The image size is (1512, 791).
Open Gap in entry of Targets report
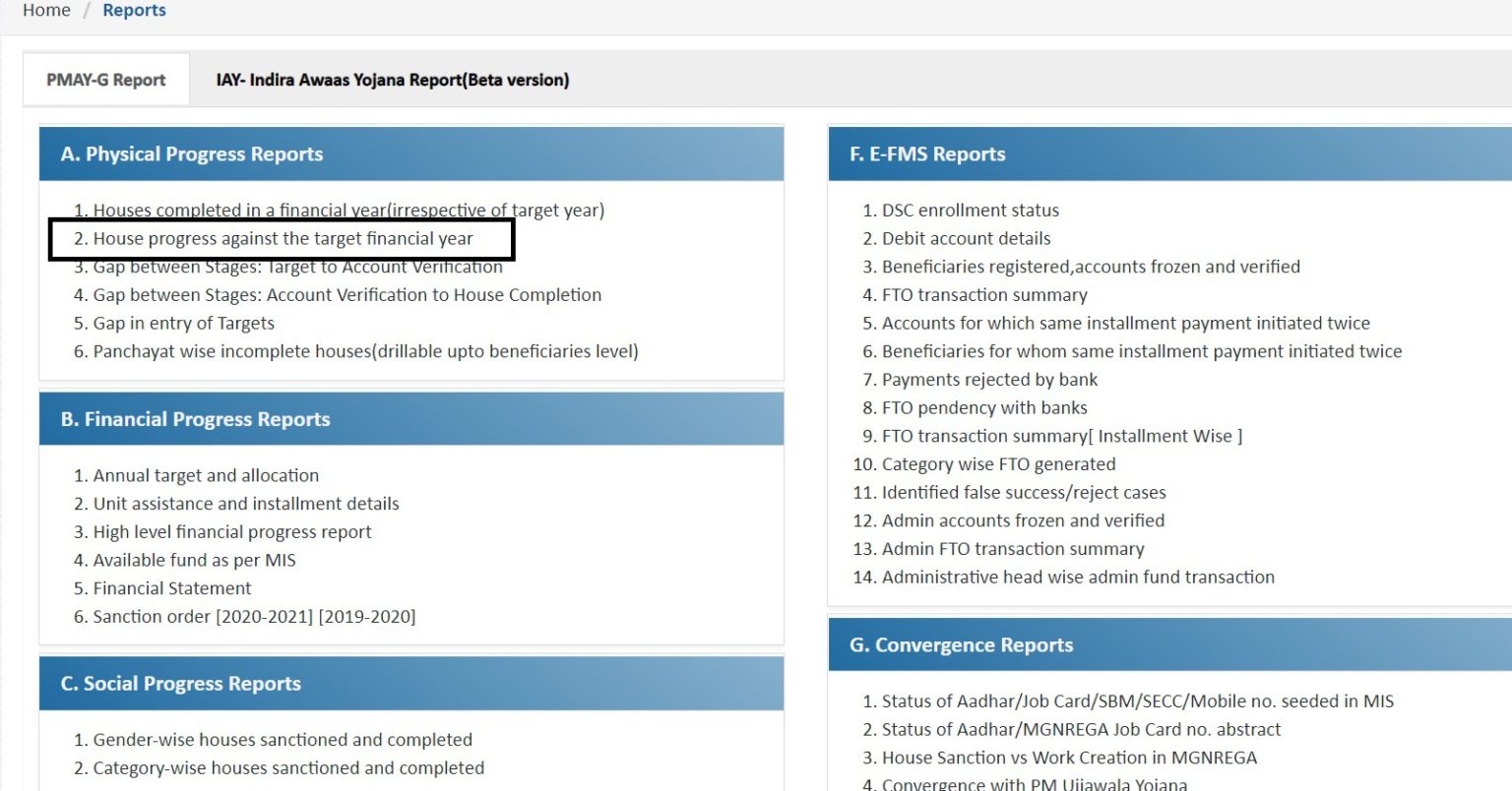[183, 324]
